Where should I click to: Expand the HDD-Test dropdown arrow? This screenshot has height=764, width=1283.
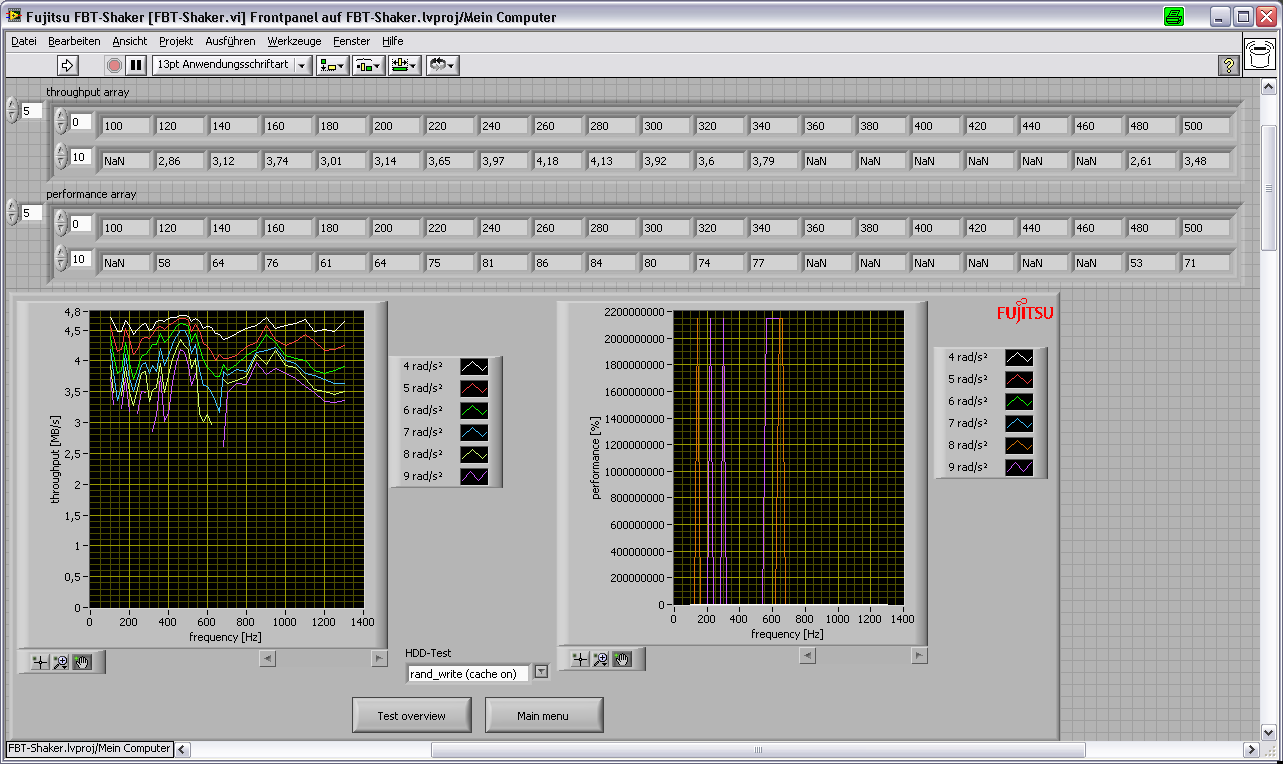click(x=542, y=672)
